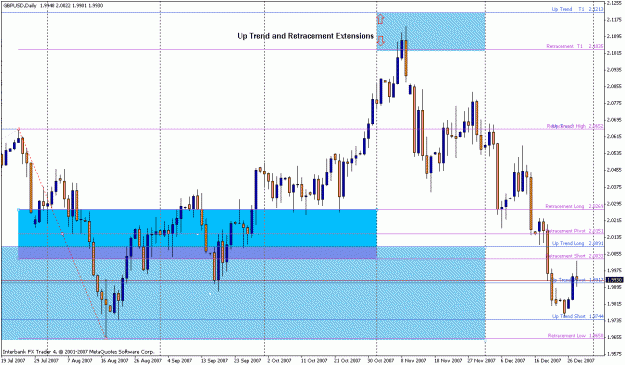
Task: Click the 'Retracement Short' level label
Action: (574, 256)
